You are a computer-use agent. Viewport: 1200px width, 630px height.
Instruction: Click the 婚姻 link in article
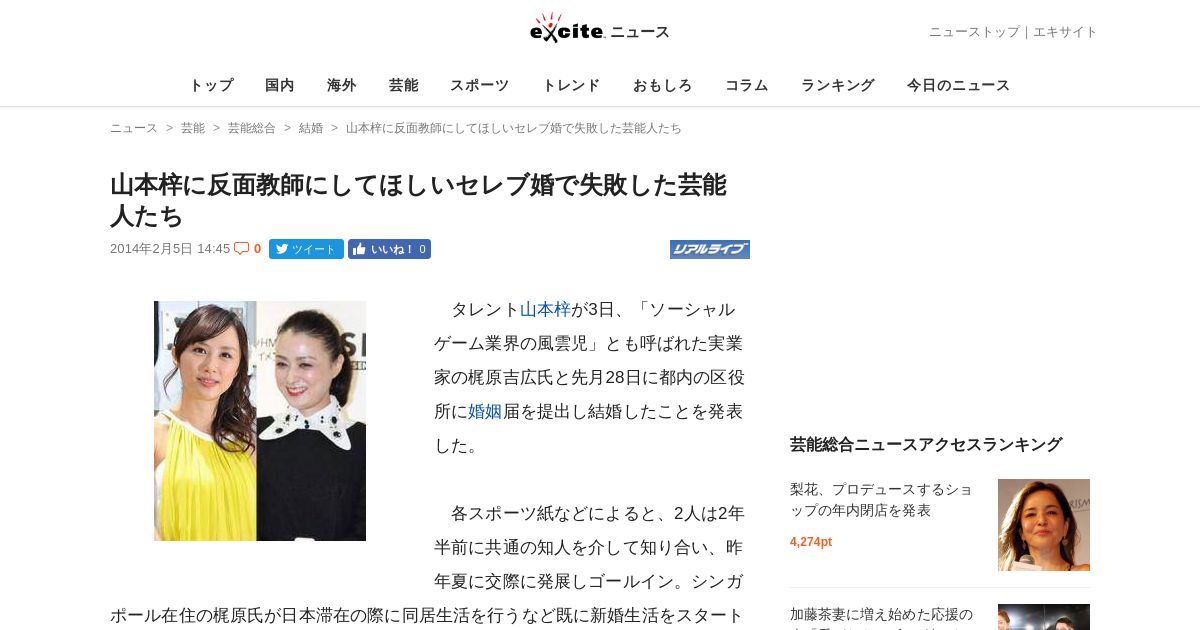pos(485,412)
